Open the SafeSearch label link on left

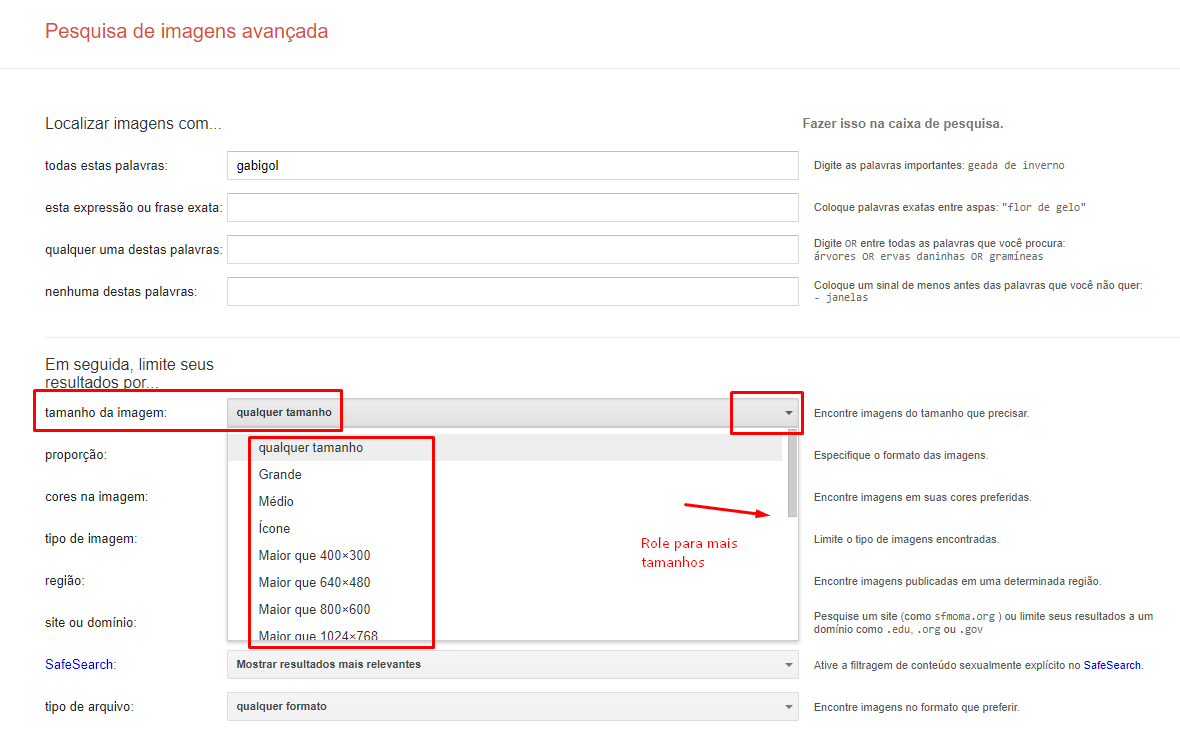point(79,665)
